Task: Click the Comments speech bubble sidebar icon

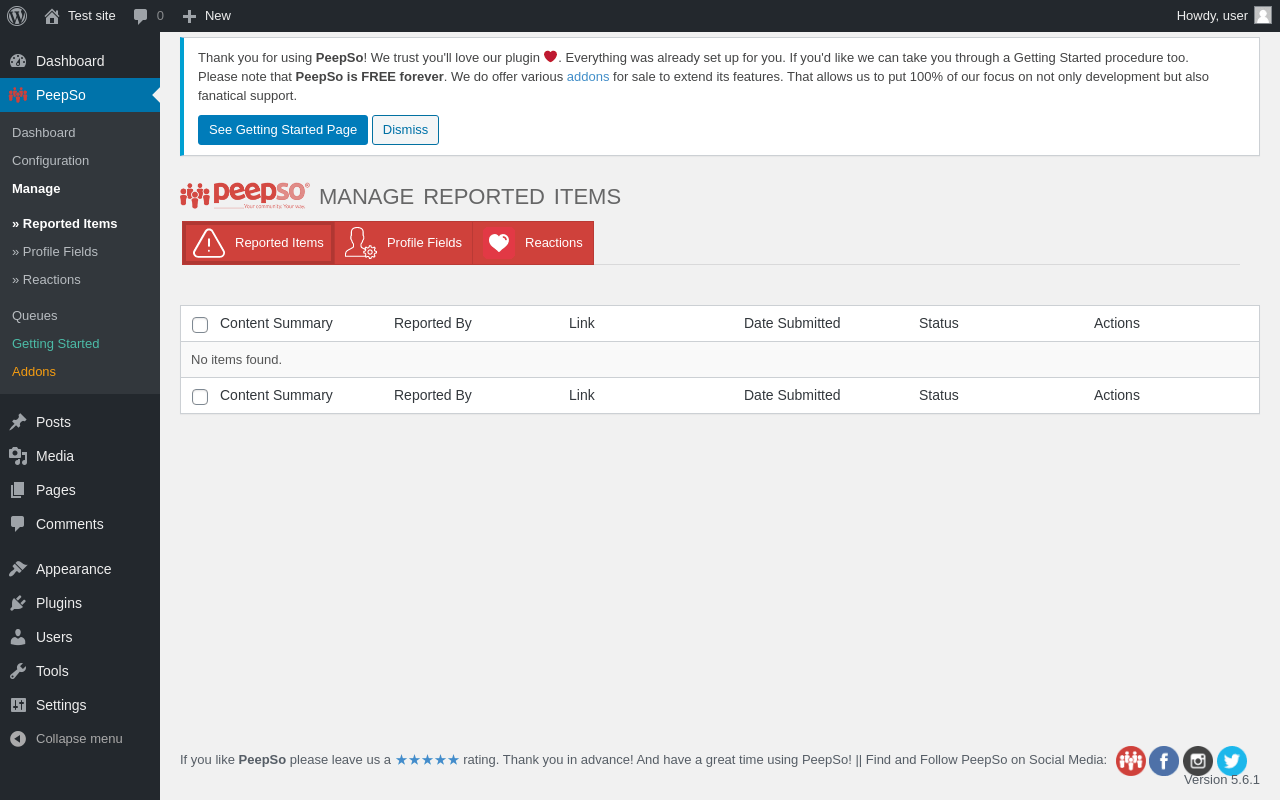Action: pyautogui.click(x=18, y=524)
